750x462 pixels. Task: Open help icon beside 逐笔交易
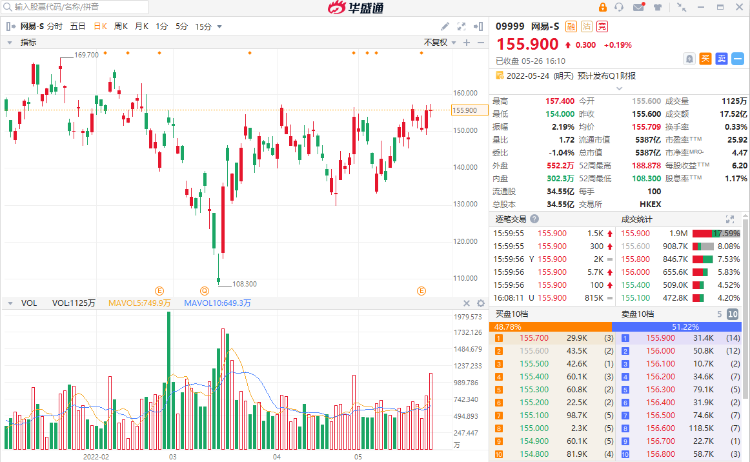coord(534,219)
